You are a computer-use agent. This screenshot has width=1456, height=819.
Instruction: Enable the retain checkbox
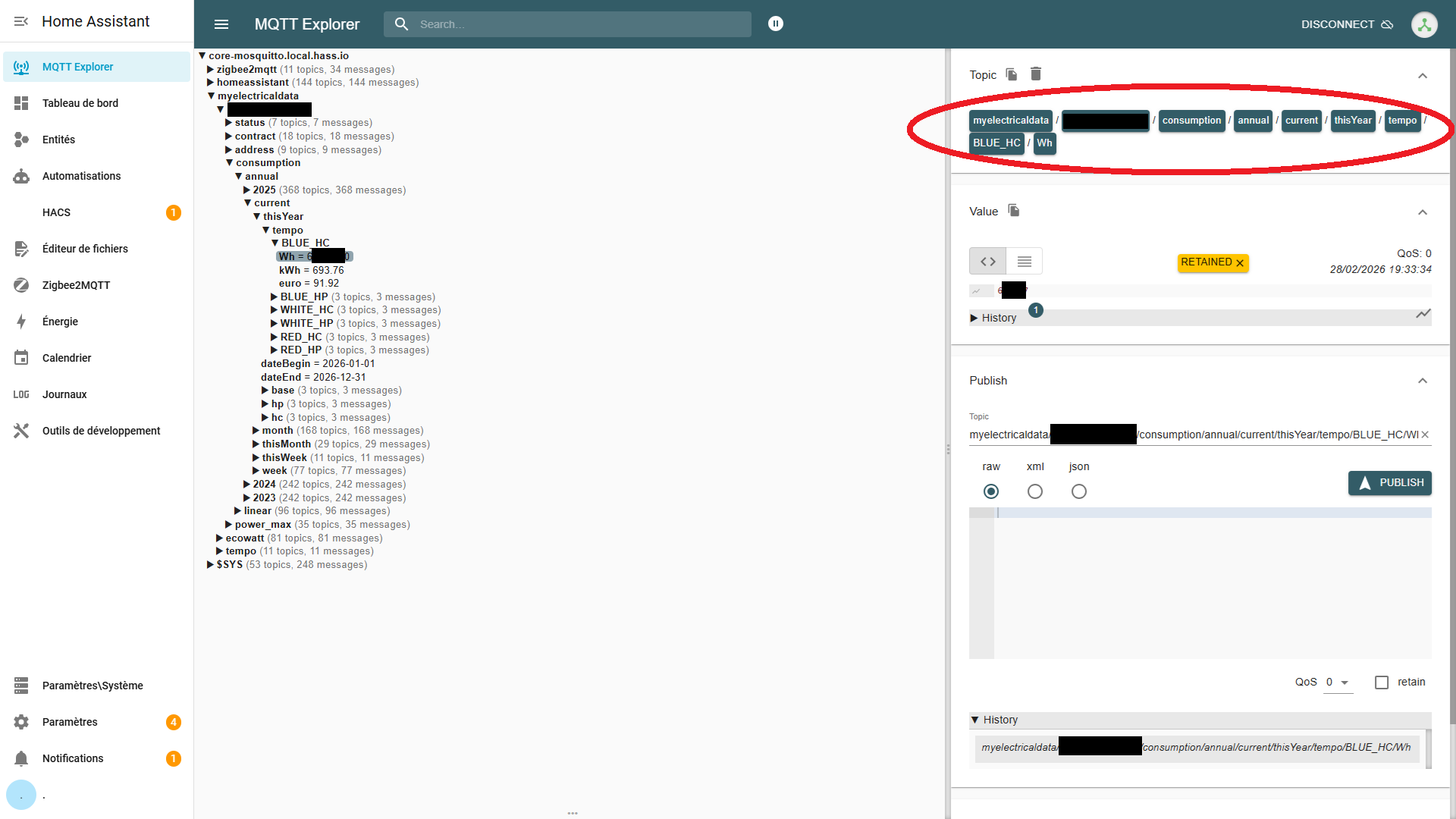click(1382, 682)
